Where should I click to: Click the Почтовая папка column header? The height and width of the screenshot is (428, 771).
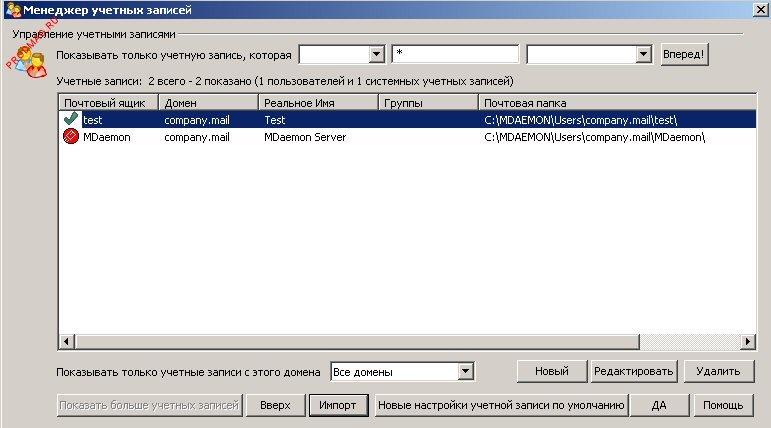[x=610, y=103]
